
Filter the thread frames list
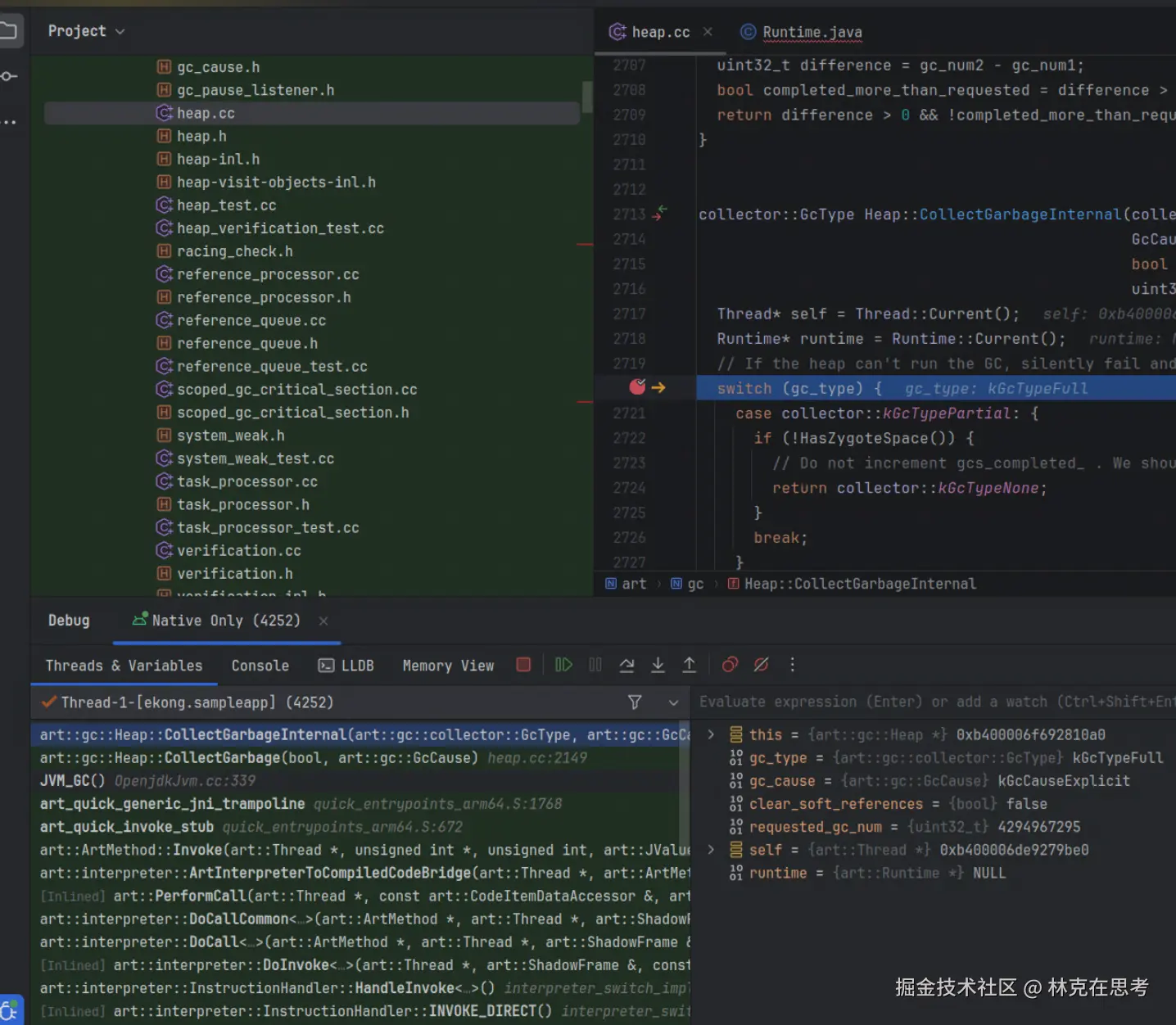pyautogui.click(x=635, y=702)
